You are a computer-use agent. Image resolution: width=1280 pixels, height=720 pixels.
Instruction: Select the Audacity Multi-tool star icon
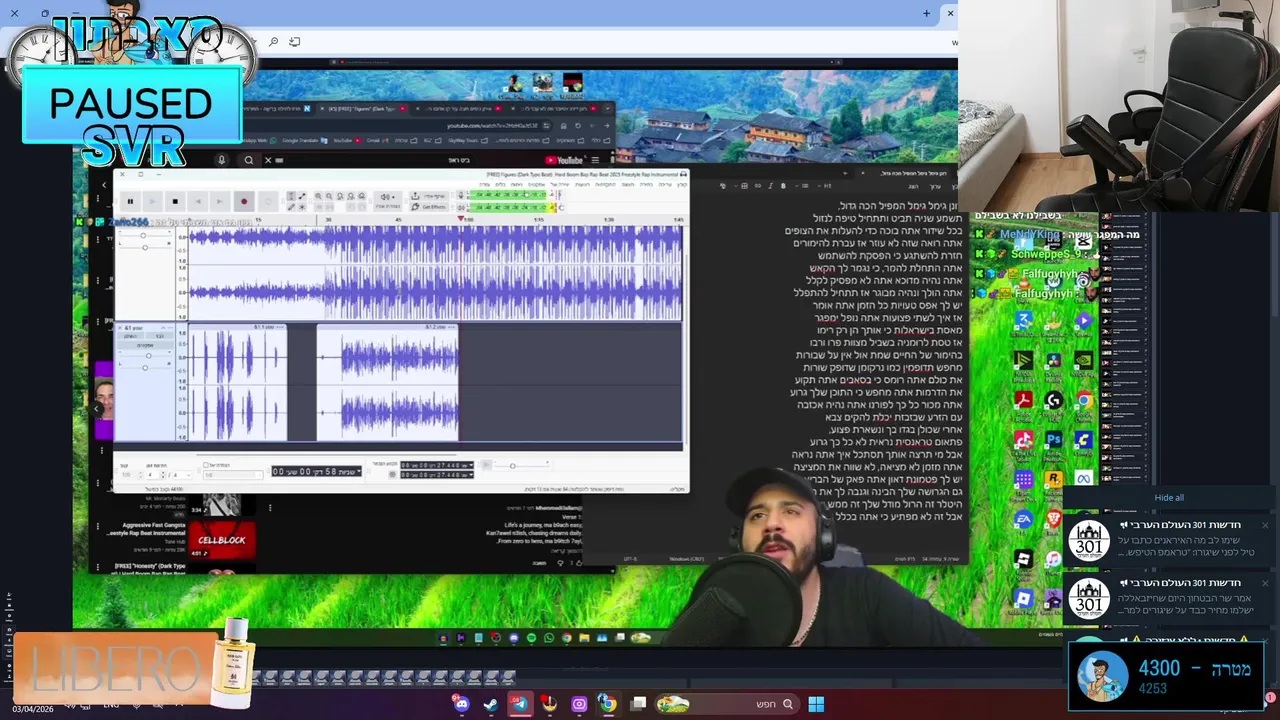coord(302,207)
